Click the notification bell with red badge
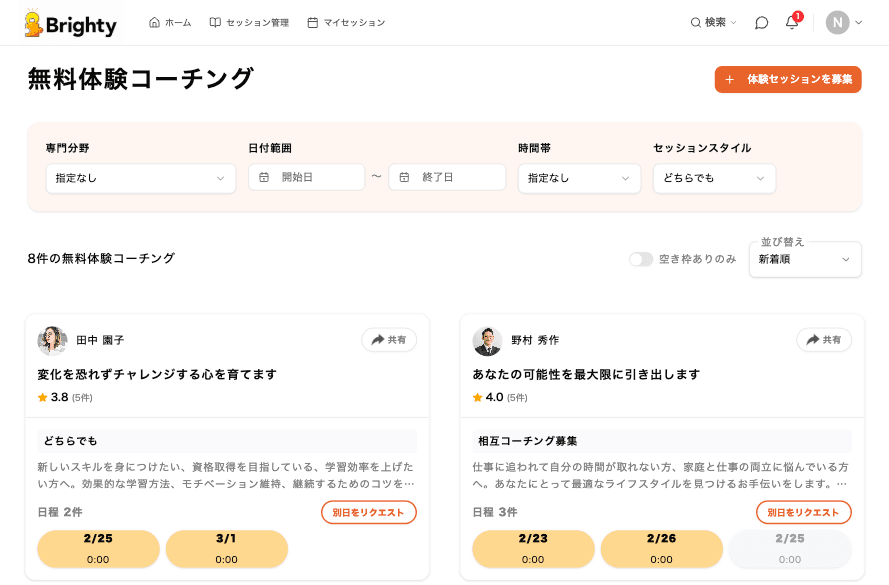The height and width of the screenshot is (585, 889). click(791, 23)
